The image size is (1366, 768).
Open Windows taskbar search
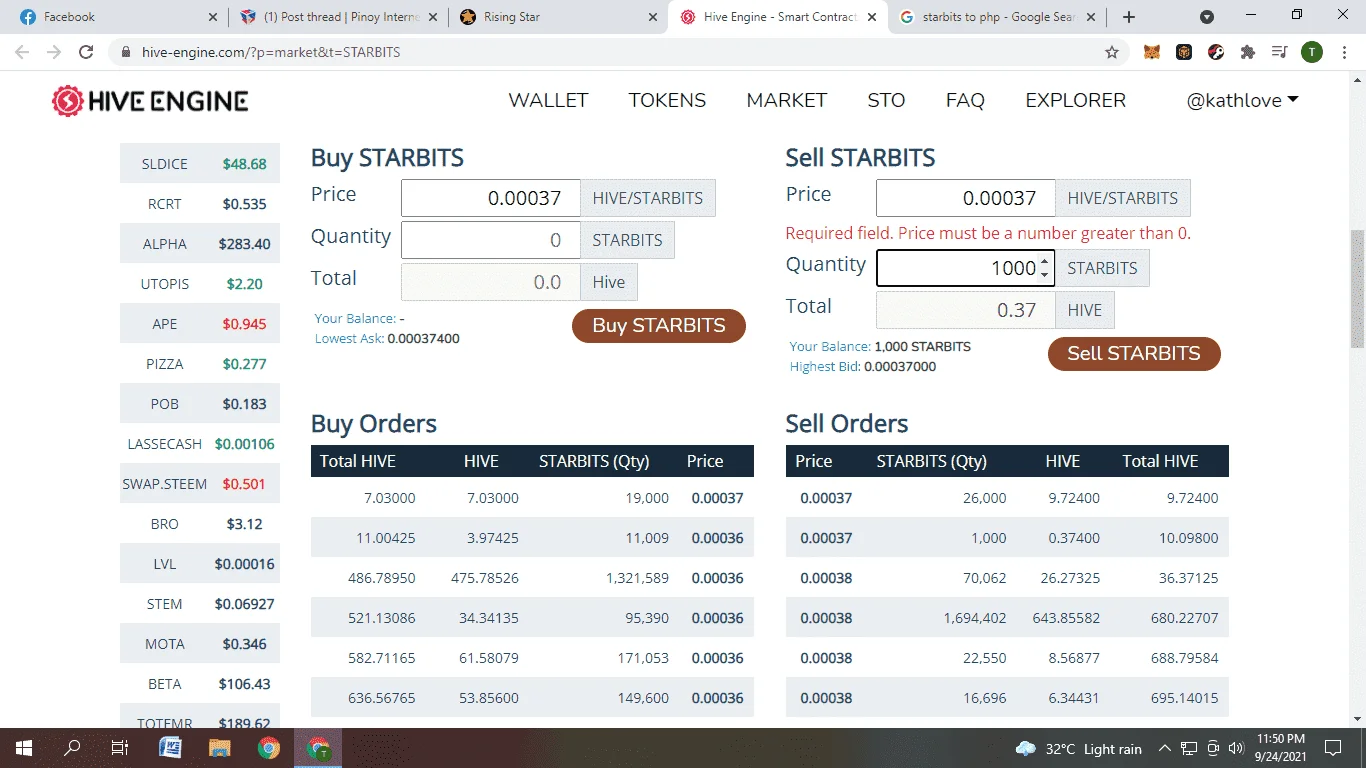(x=72, y=748)
